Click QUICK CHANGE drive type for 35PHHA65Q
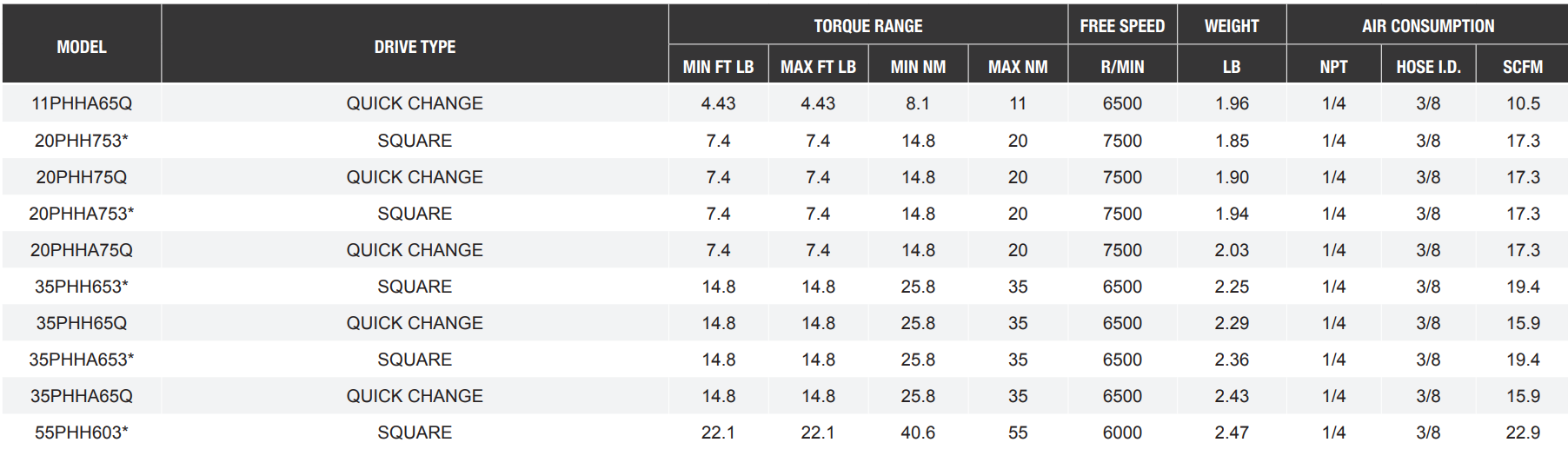 tap(415, 396)
